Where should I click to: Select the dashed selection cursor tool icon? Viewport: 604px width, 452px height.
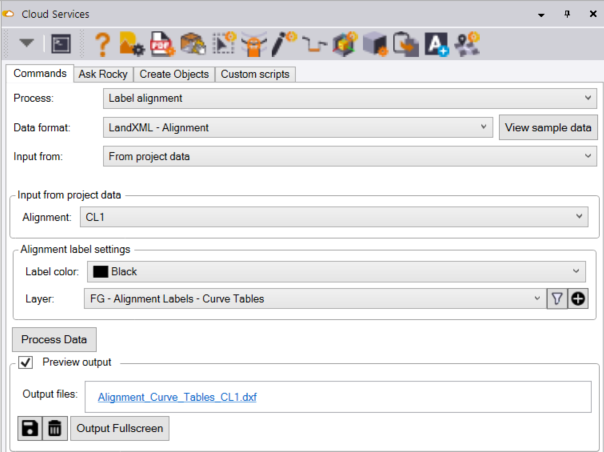click(x=224, y=43)
